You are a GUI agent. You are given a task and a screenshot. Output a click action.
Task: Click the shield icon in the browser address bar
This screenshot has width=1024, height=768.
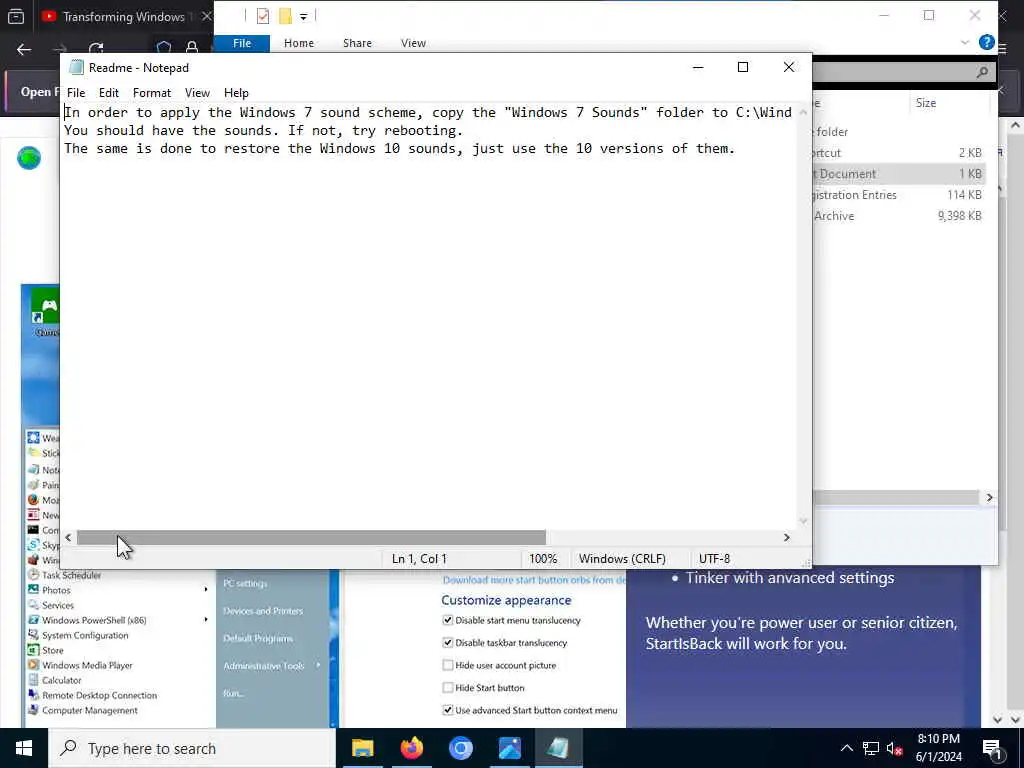[x=164, y=48]
